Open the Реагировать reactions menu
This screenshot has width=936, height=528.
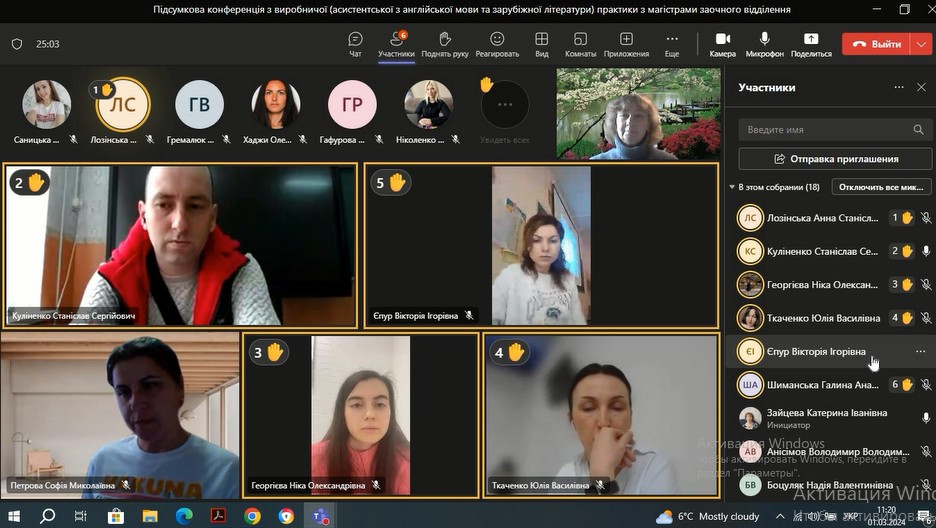click(x=497, y=44)
